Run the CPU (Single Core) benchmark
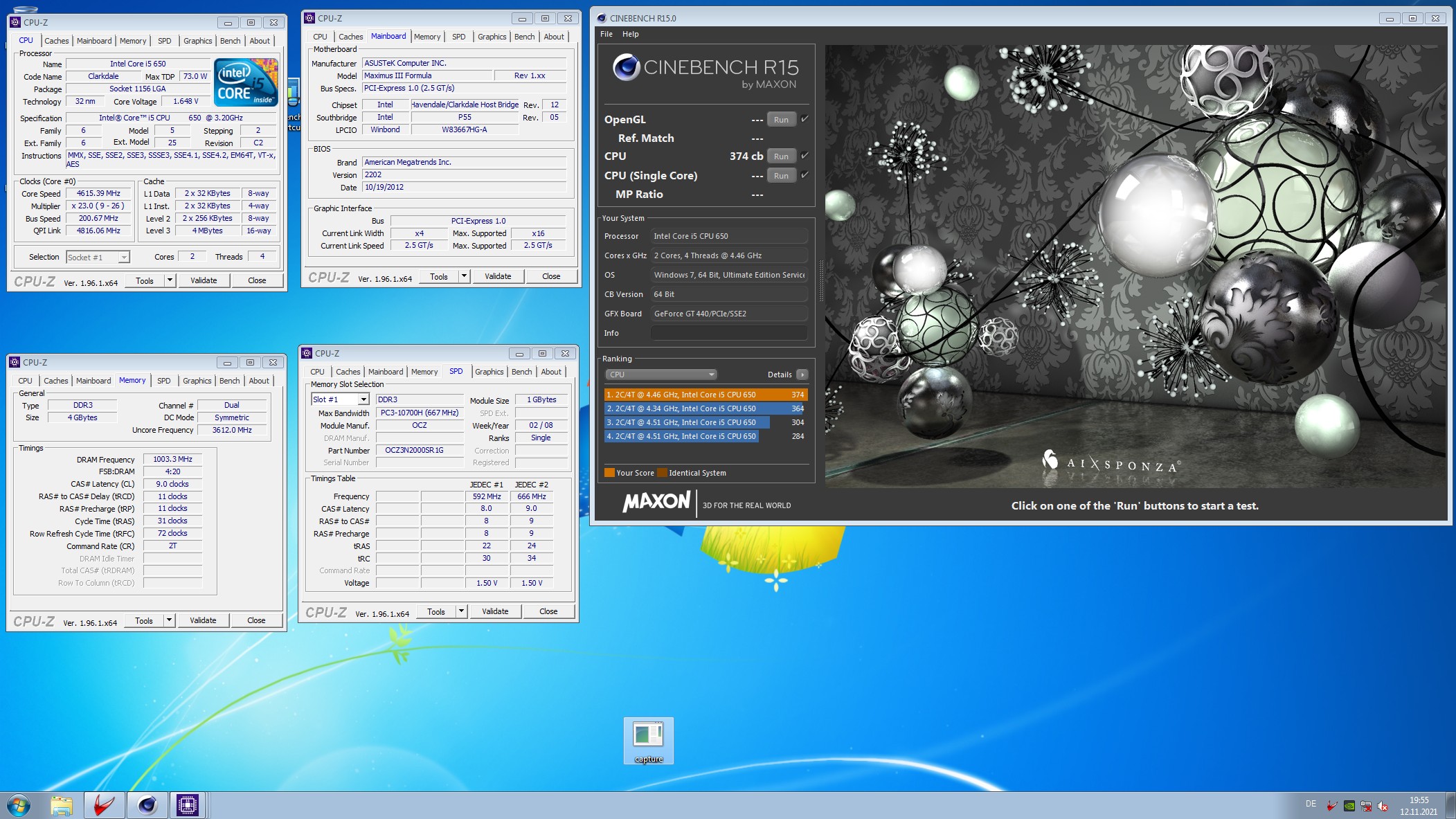 point(781,175)
